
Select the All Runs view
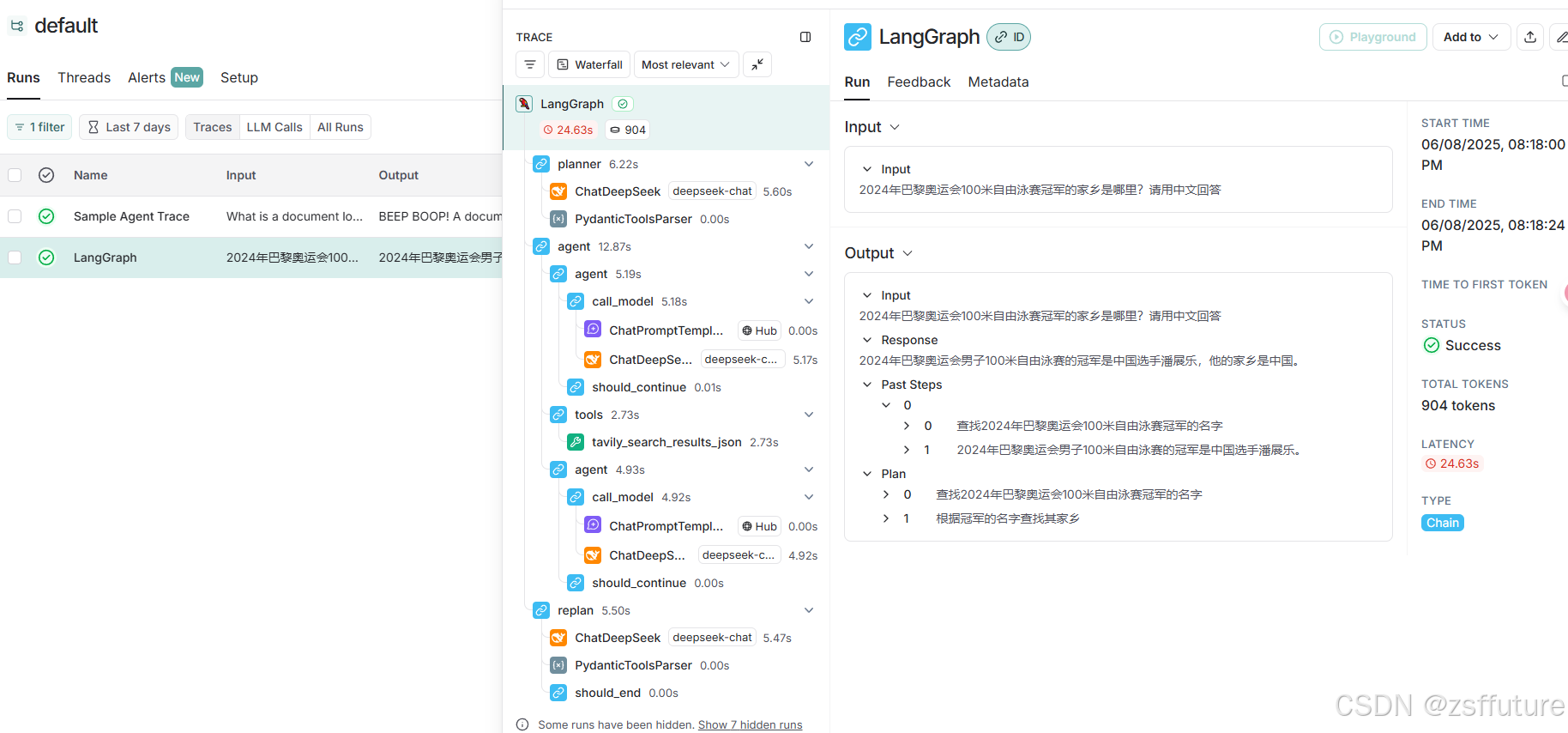(341, 127)
